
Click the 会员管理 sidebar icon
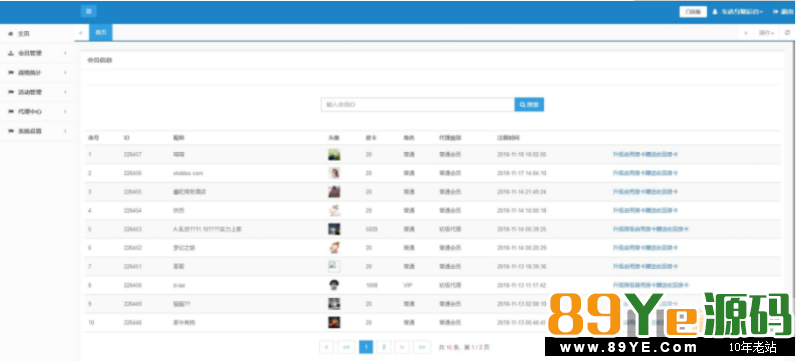point(11,53)
